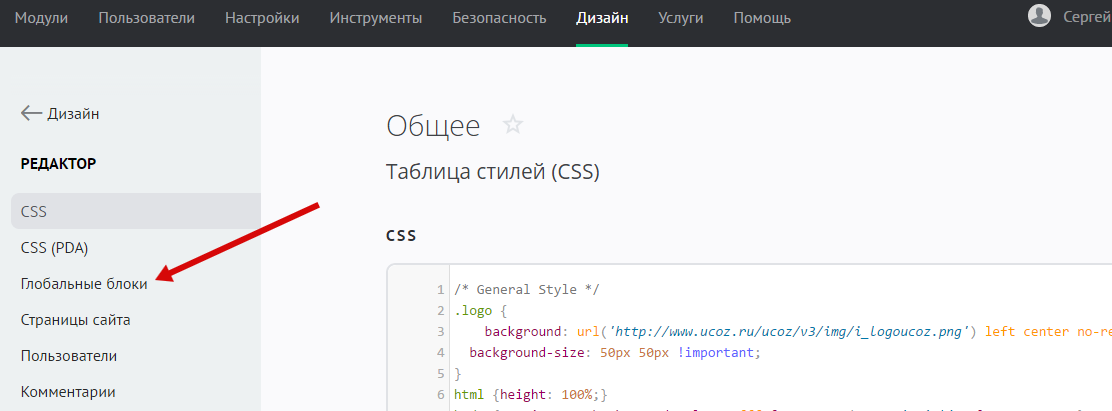Open Пользователи in the top menu bar
This screenshot has height=411, width=1112.
(146, 18)
